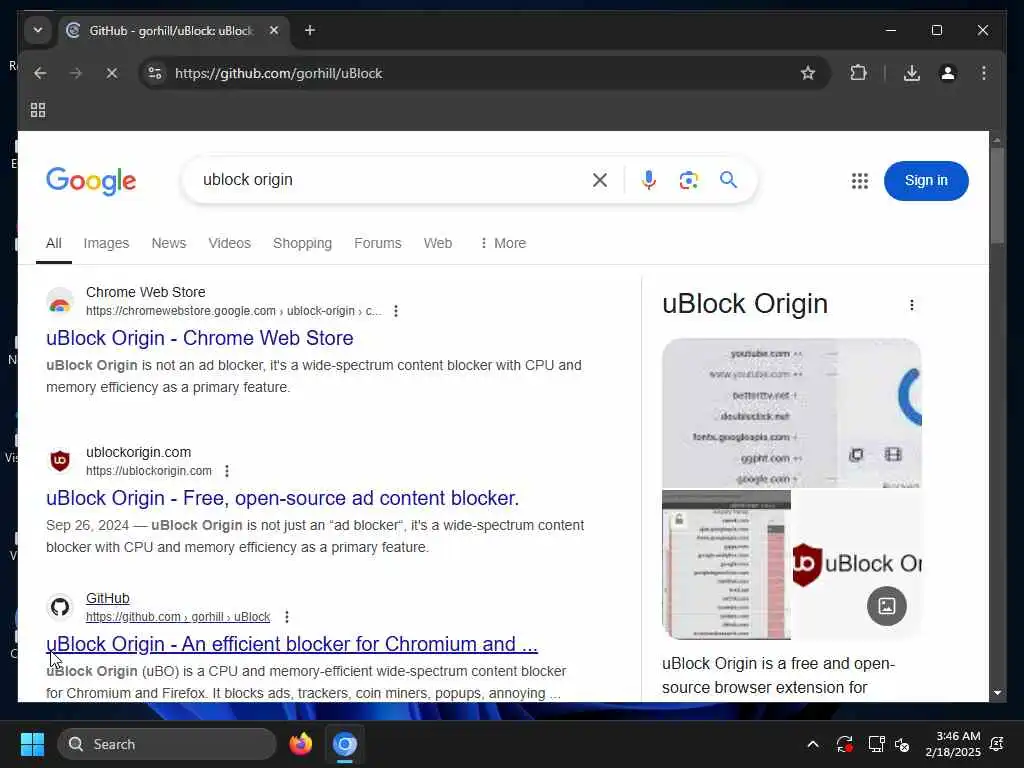Viewport: 1024px width, 768px height.
Task: Open the images button on panel thumbnail
Action: point(886,606)
